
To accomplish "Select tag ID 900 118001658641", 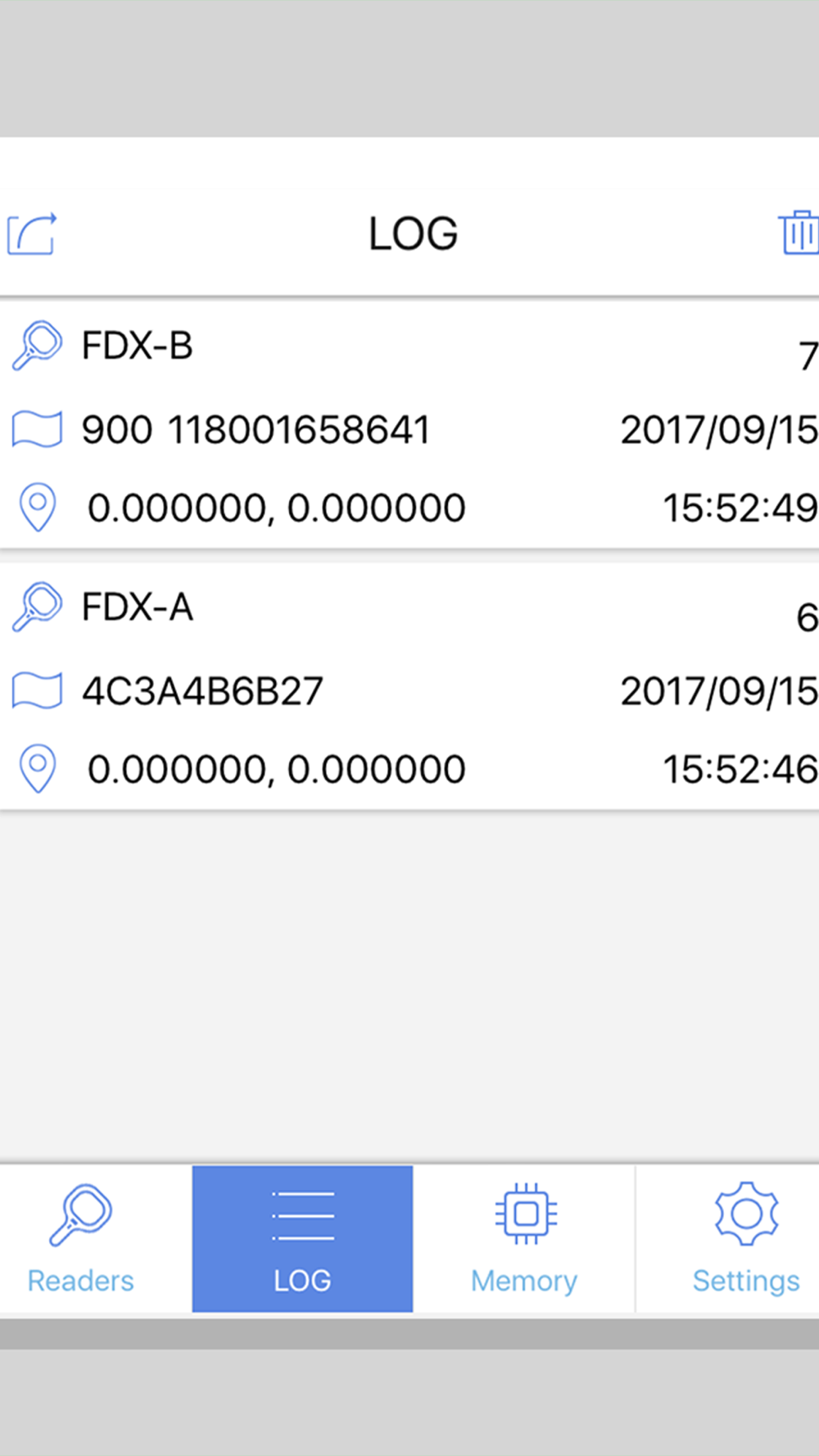I will coord(256,430).
